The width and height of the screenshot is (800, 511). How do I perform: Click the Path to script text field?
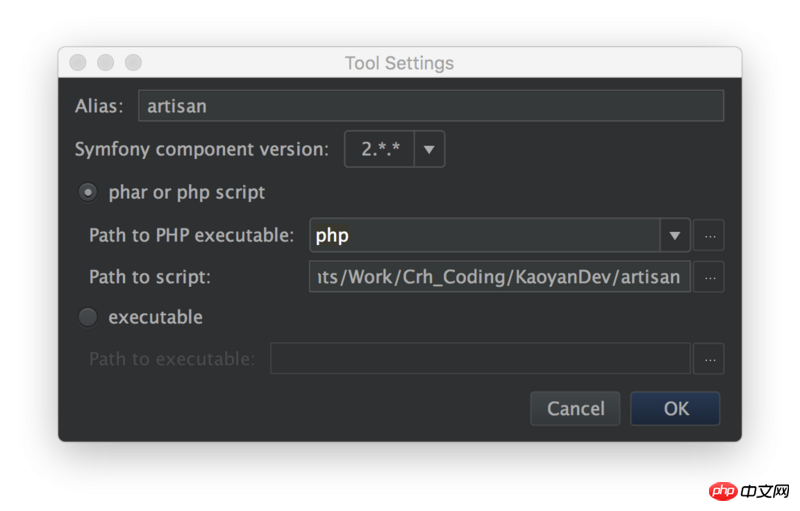coord(500,277)
